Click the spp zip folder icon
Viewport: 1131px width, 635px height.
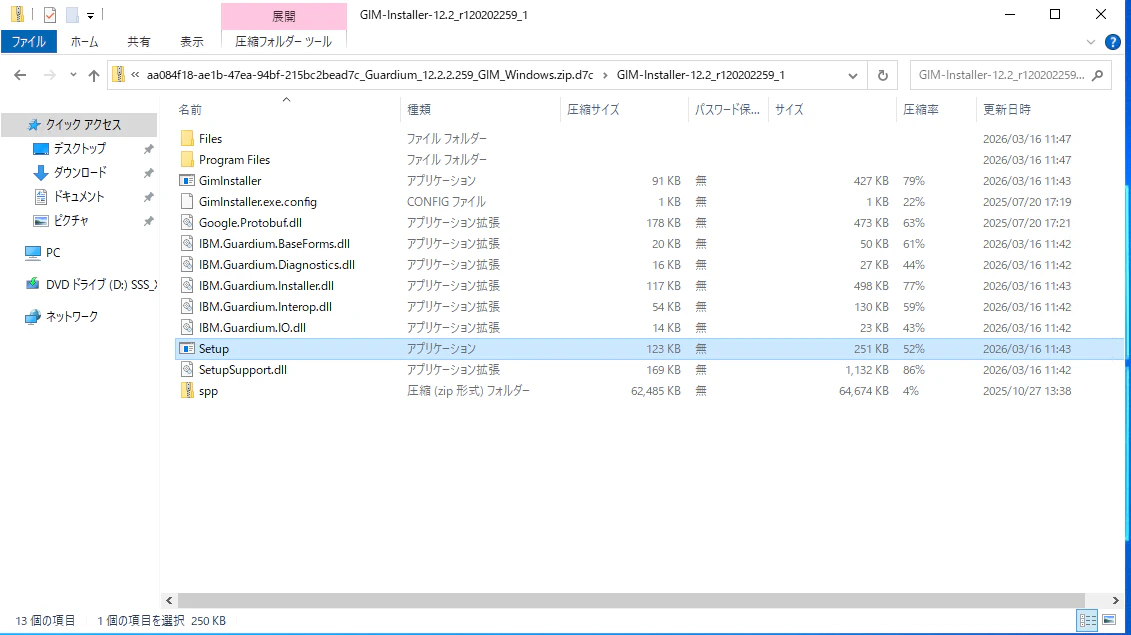[187, 390]
